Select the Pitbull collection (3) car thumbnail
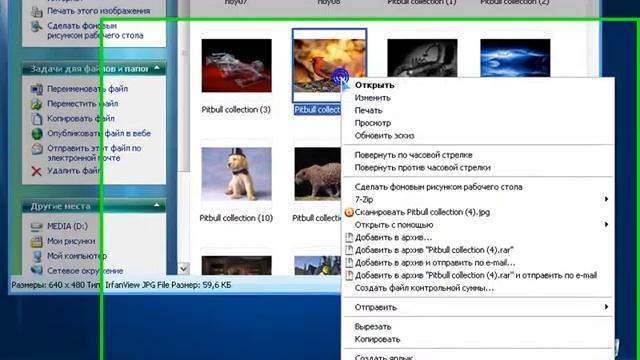The height and width of the screenshot is (360, 640). click(x=236, y=65)
